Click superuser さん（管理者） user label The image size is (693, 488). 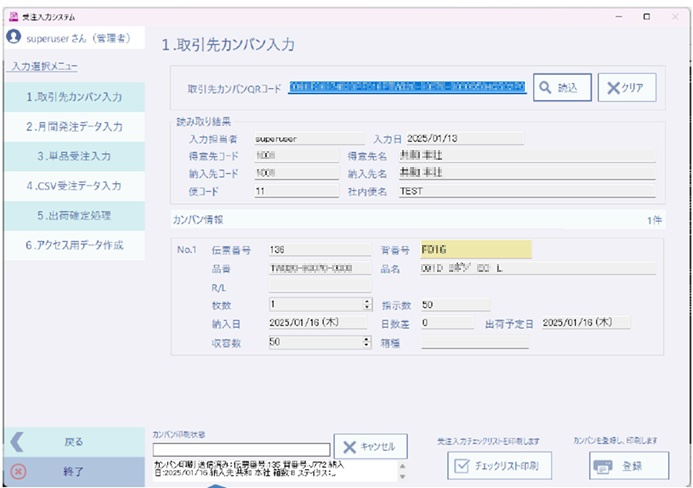click(x=78, y=38)
